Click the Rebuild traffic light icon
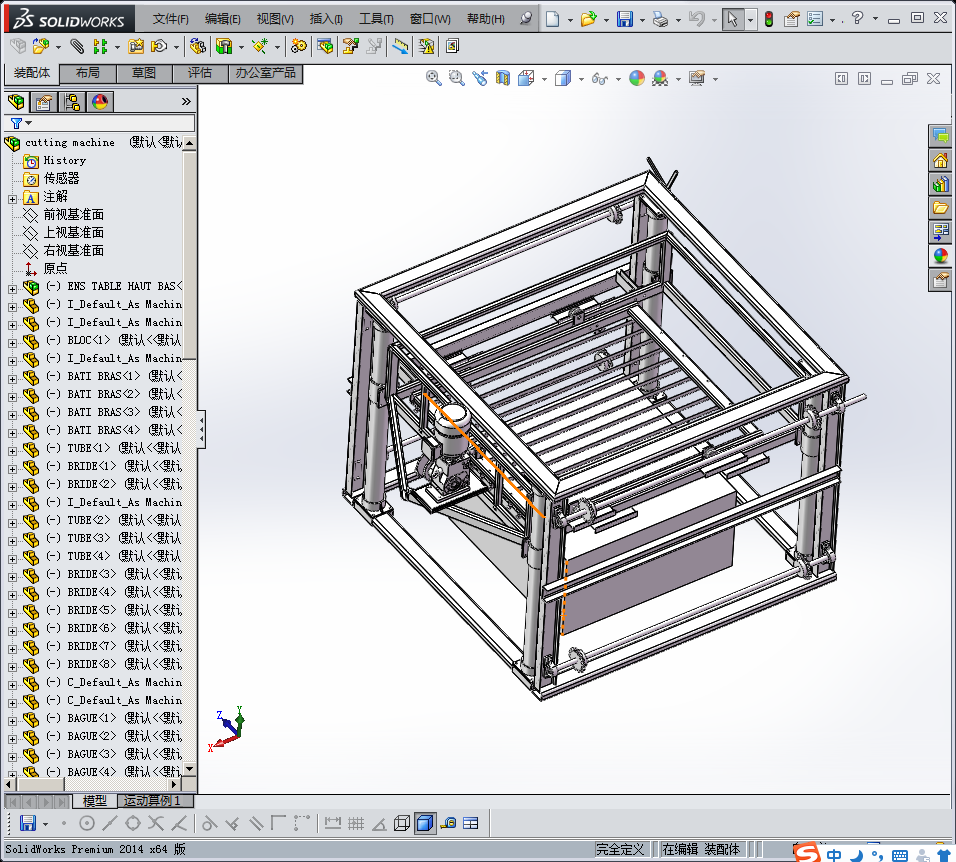Screen dimensions: 956x862 tap(769, 19)
